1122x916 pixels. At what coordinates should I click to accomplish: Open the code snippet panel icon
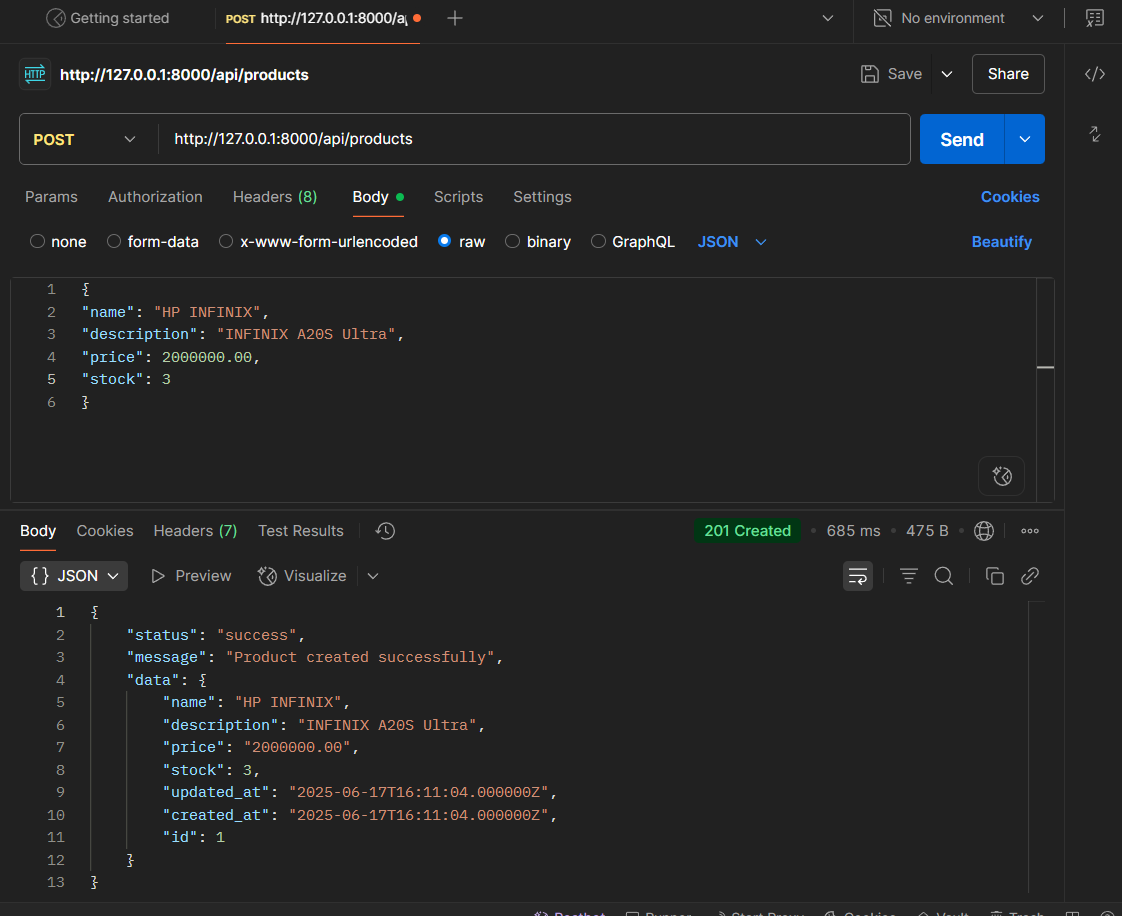(x=1095, y=74)
